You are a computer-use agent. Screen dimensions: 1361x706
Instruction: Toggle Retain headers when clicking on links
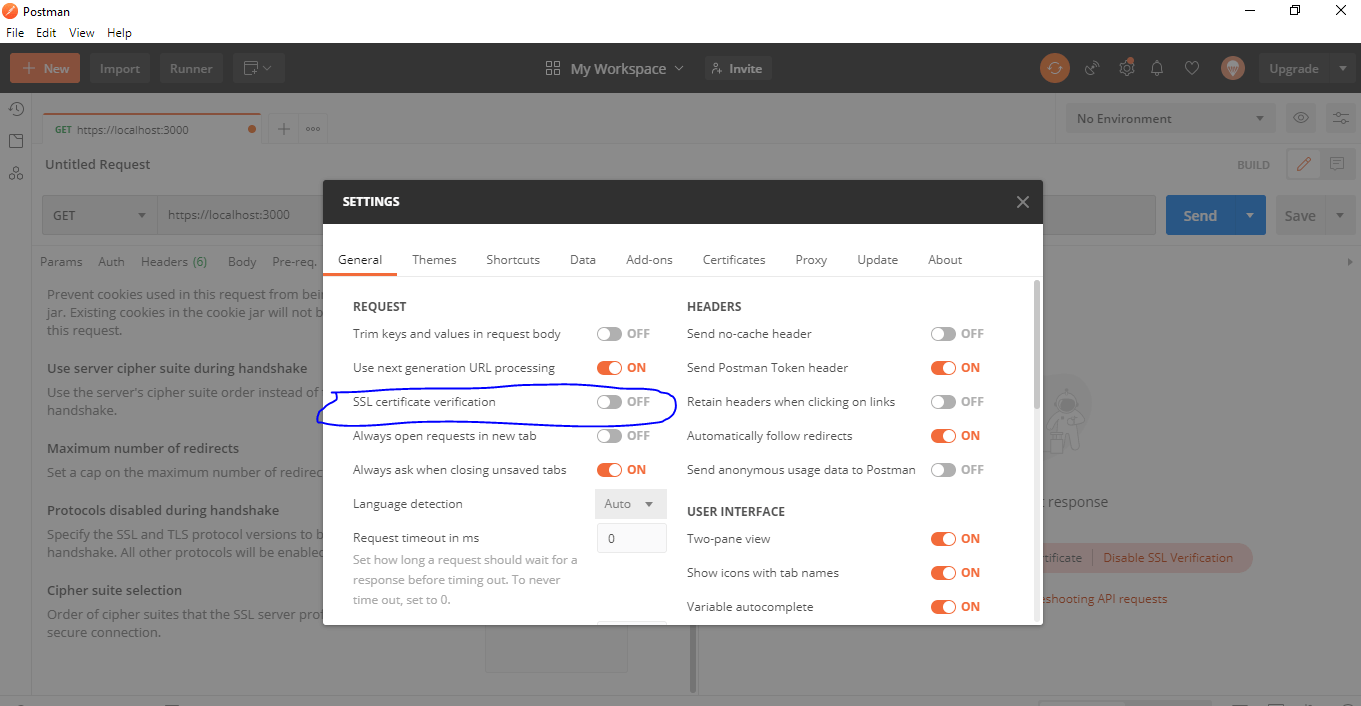(943, 402)
